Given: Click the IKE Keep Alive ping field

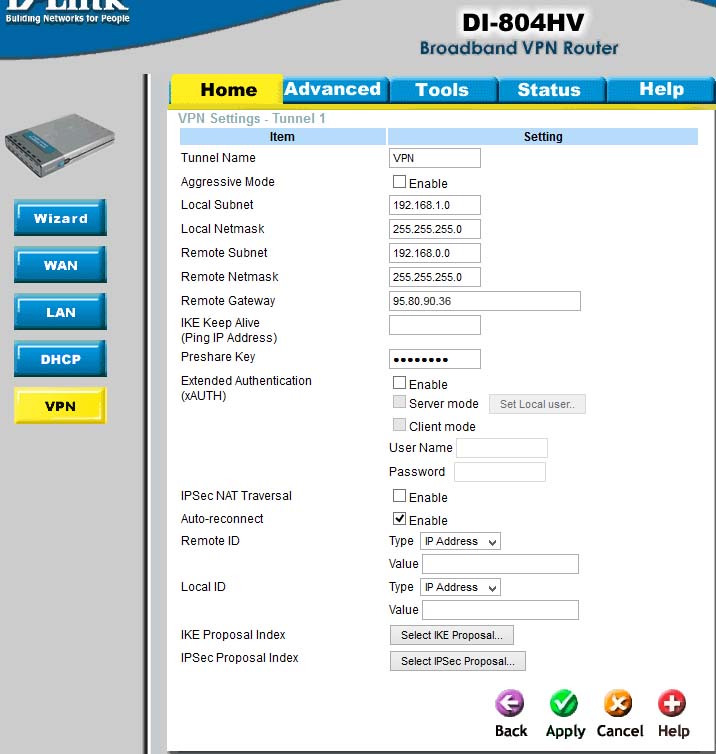Looking at the screenshot, I should point(435,325).
